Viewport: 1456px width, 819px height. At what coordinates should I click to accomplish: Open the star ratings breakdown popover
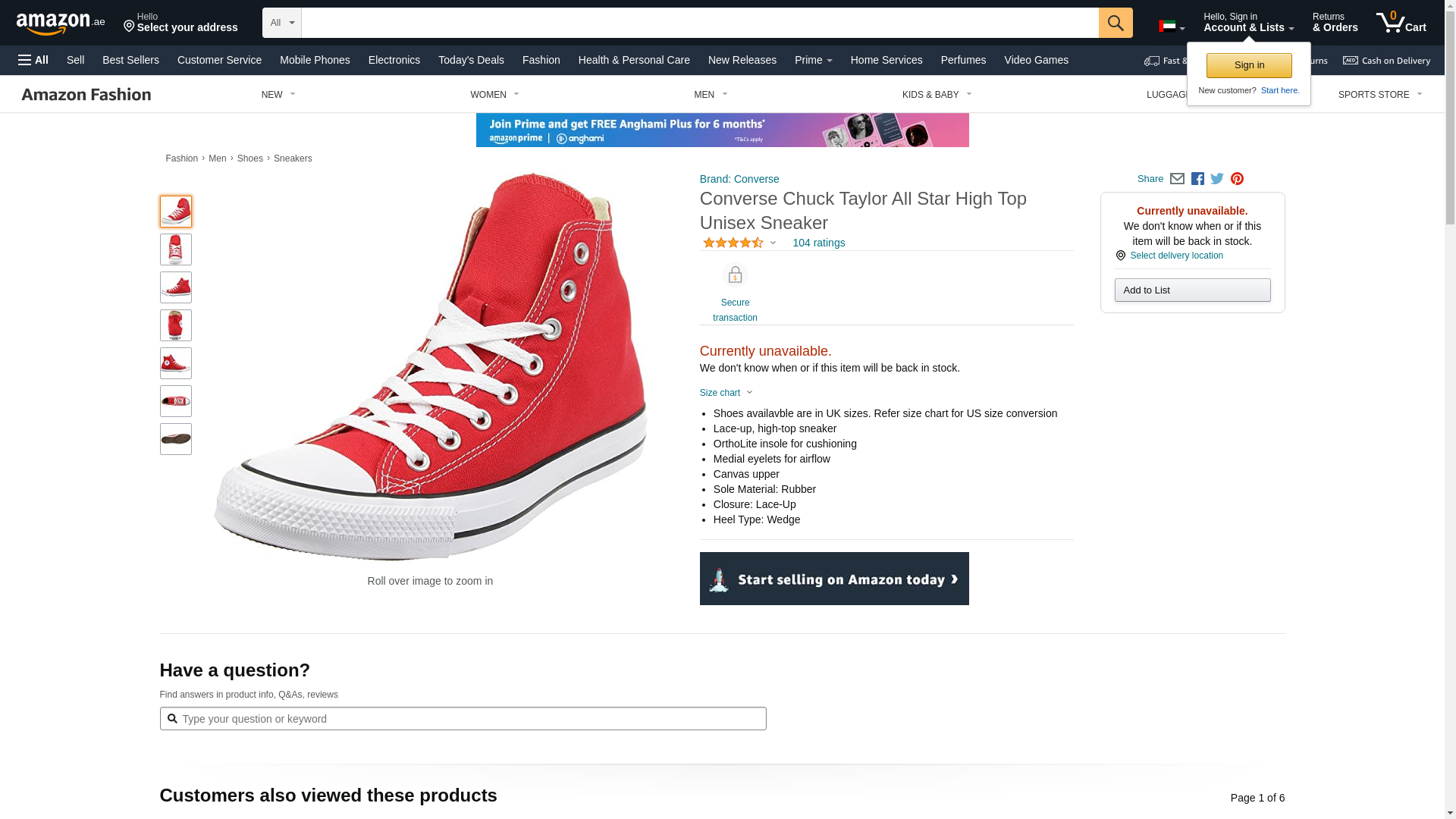point(739,243)
